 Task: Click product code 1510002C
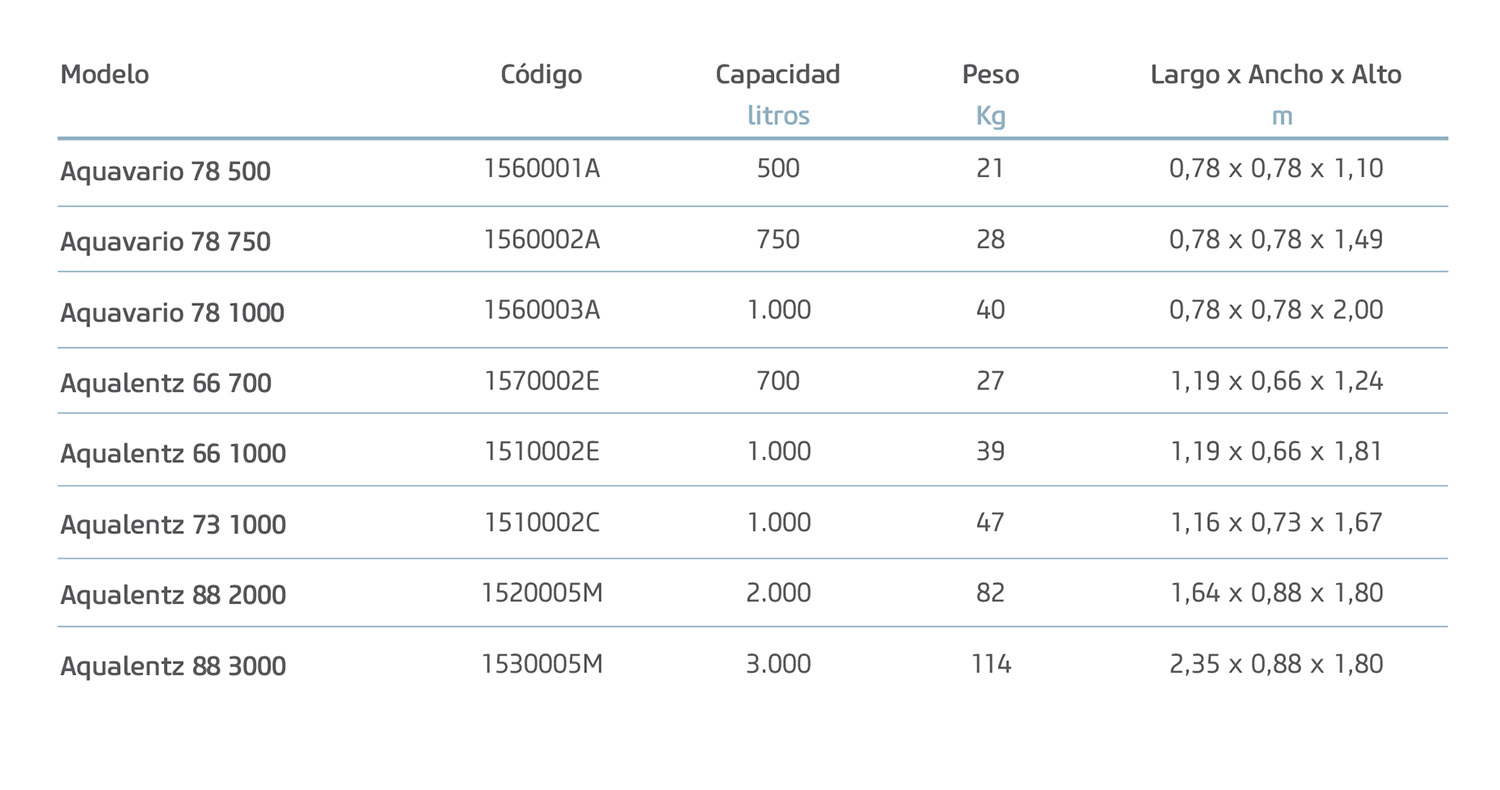click(x=541, y=522)
